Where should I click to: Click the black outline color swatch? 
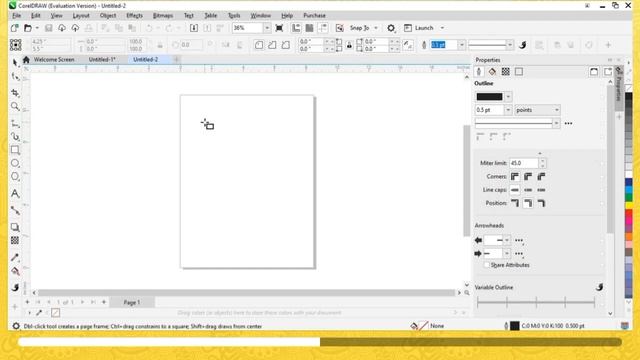coord(489,97)
